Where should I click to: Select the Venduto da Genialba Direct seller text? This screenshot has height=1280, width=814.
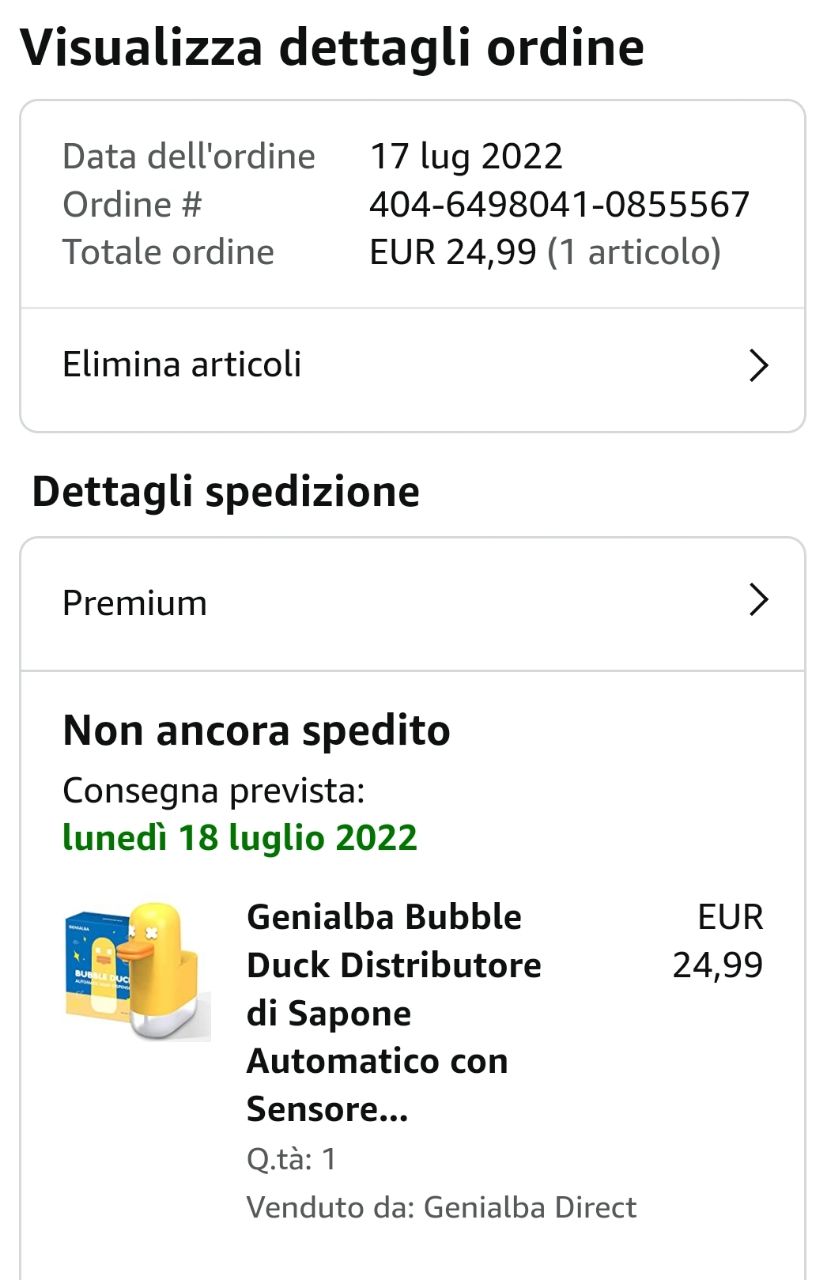441,1207
